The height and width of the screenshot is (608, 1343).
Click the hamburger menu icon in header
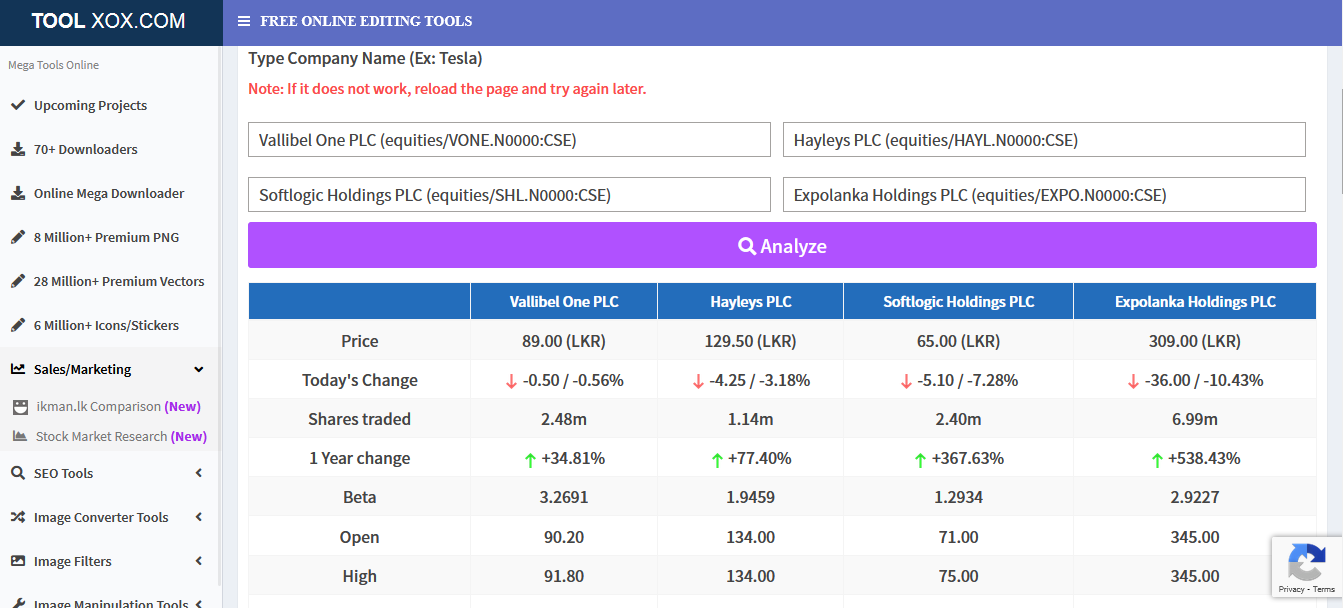[244, 21]
